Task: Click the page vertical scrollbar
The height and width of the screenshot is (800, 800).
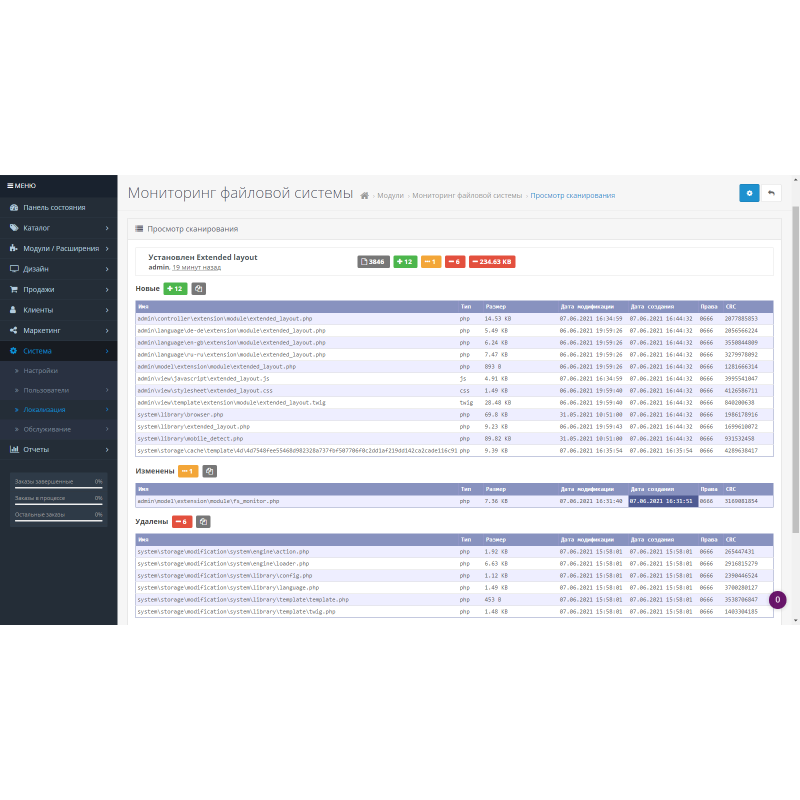Action: 795,400
